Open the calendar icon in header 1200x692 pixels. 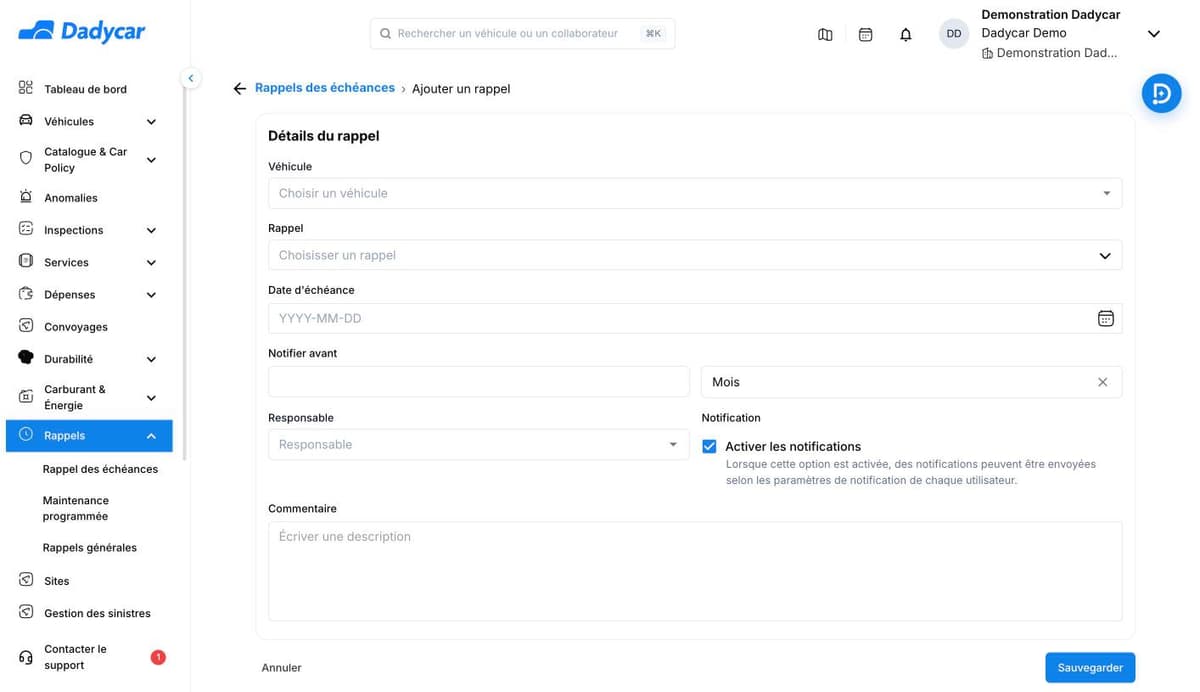coord(866,34)
